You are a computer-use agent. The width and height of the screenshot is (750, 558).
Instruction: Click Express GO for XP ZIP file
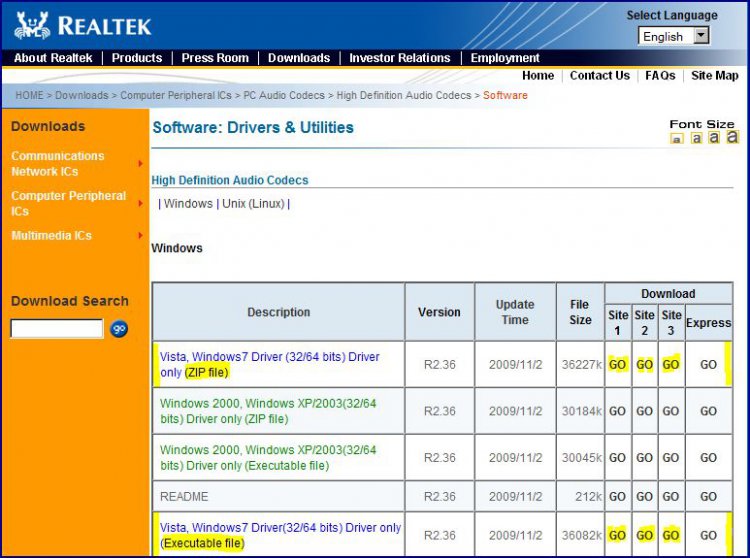[708, 411]
